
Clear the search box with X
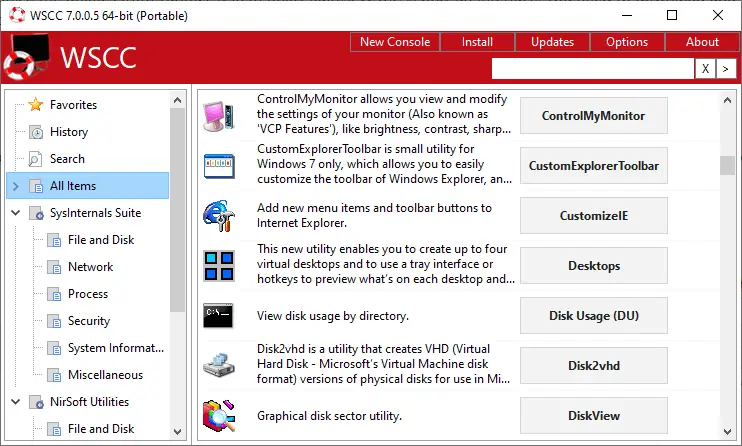705,69
